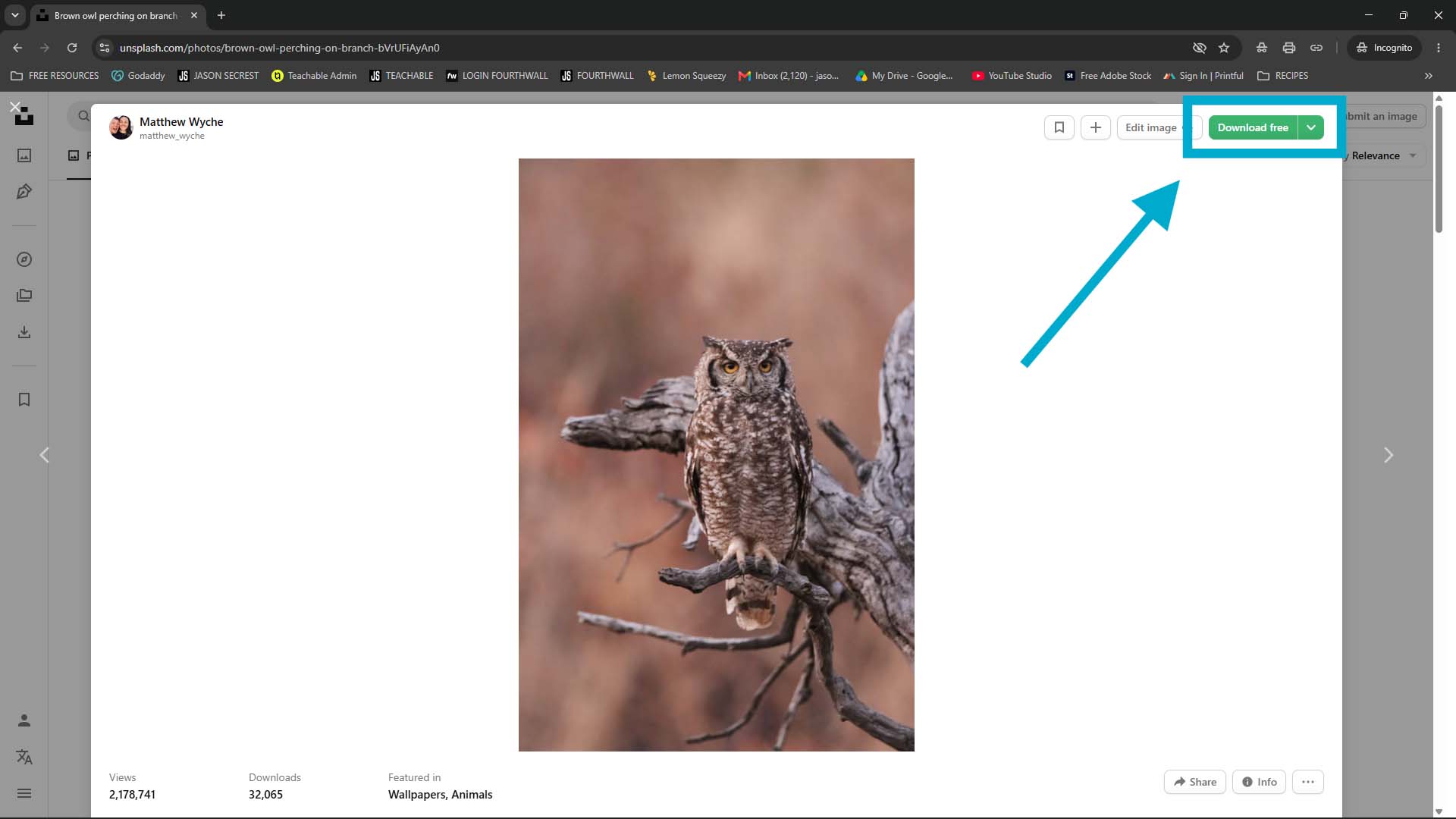Open hamburger menu in left sidebar
Screen dimensions: 1456x819
pos(24,793)
